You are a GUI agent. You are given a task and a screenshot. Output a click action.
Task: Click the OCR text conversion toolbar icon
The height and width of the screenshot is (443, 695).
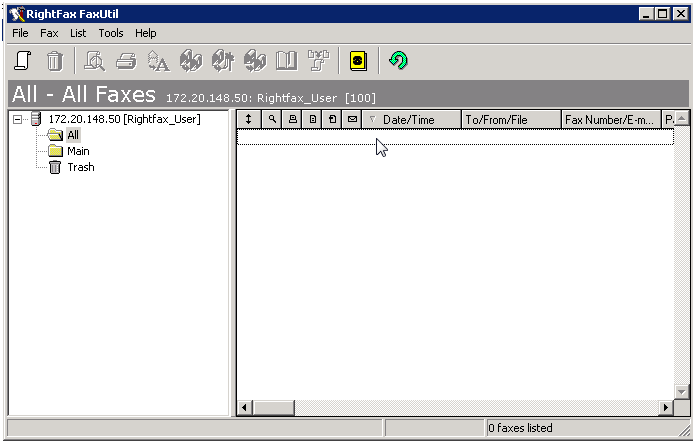[159, 61]
